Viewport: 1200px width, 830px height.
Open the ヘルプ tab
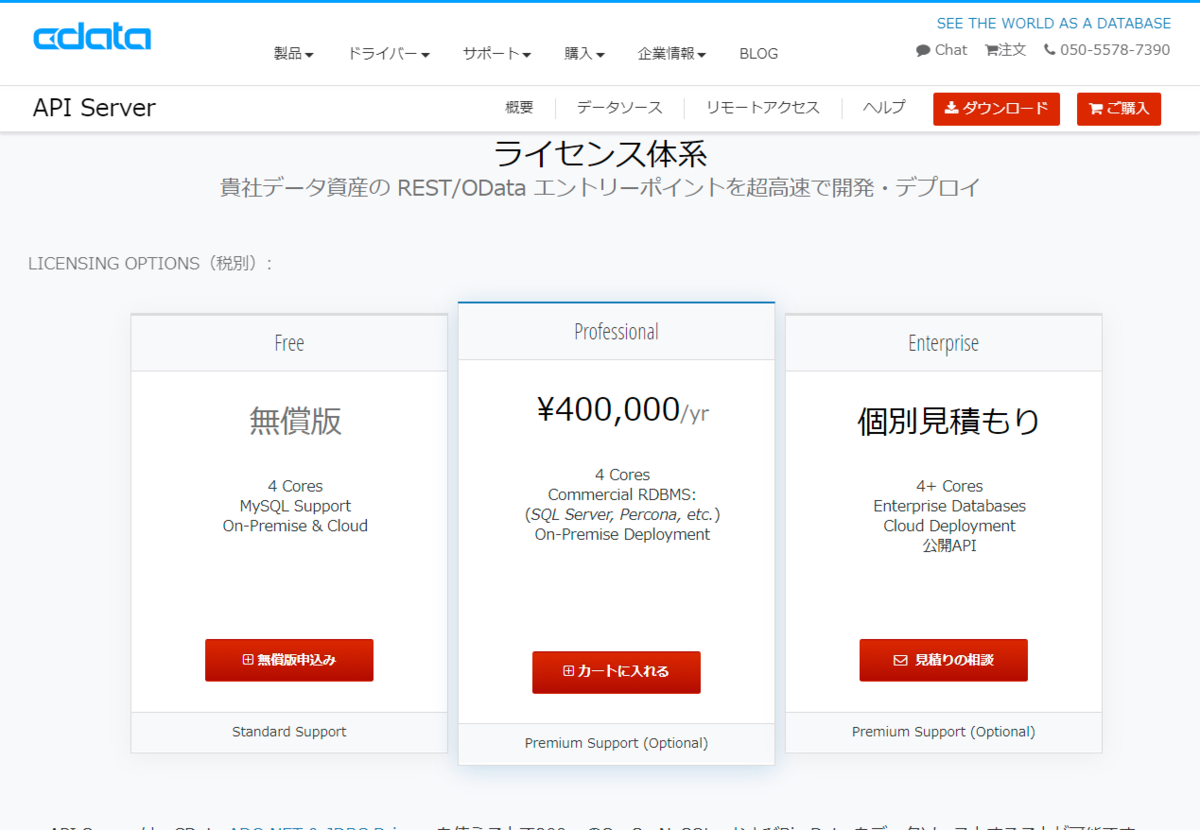(x=884, y=108)
